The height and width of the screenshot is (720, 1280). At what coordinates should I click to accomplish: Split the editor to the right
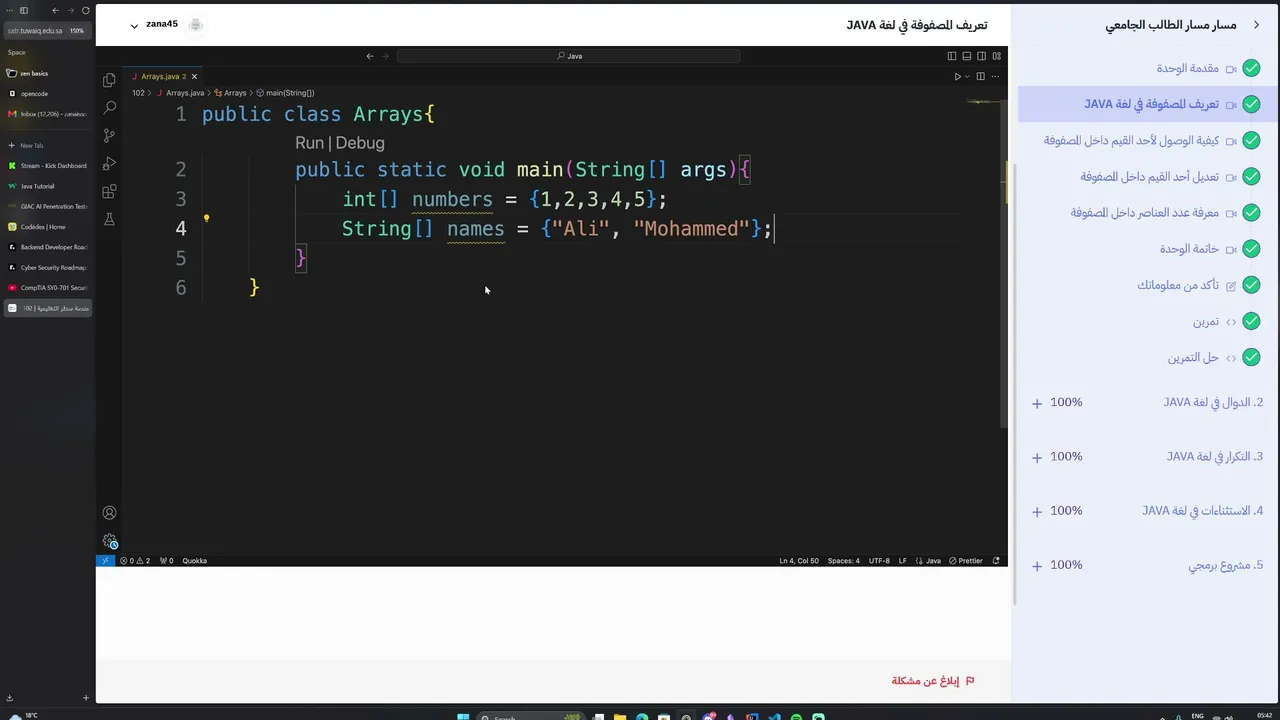tap(980, 76)
